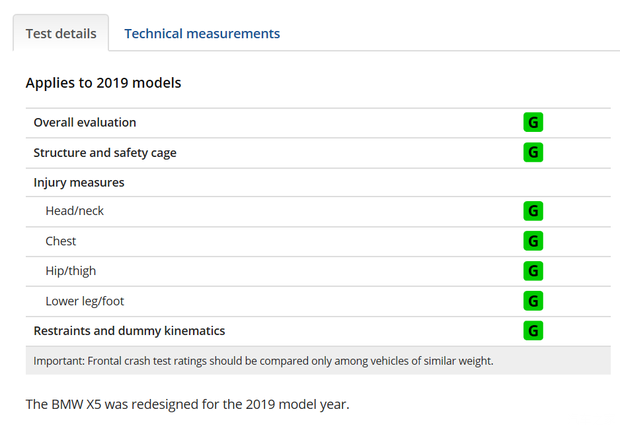Viewport: 620px width, 430px height.
Task: Click the G rating icon for Overall evaluation
Action: click(x=533, y=123)
